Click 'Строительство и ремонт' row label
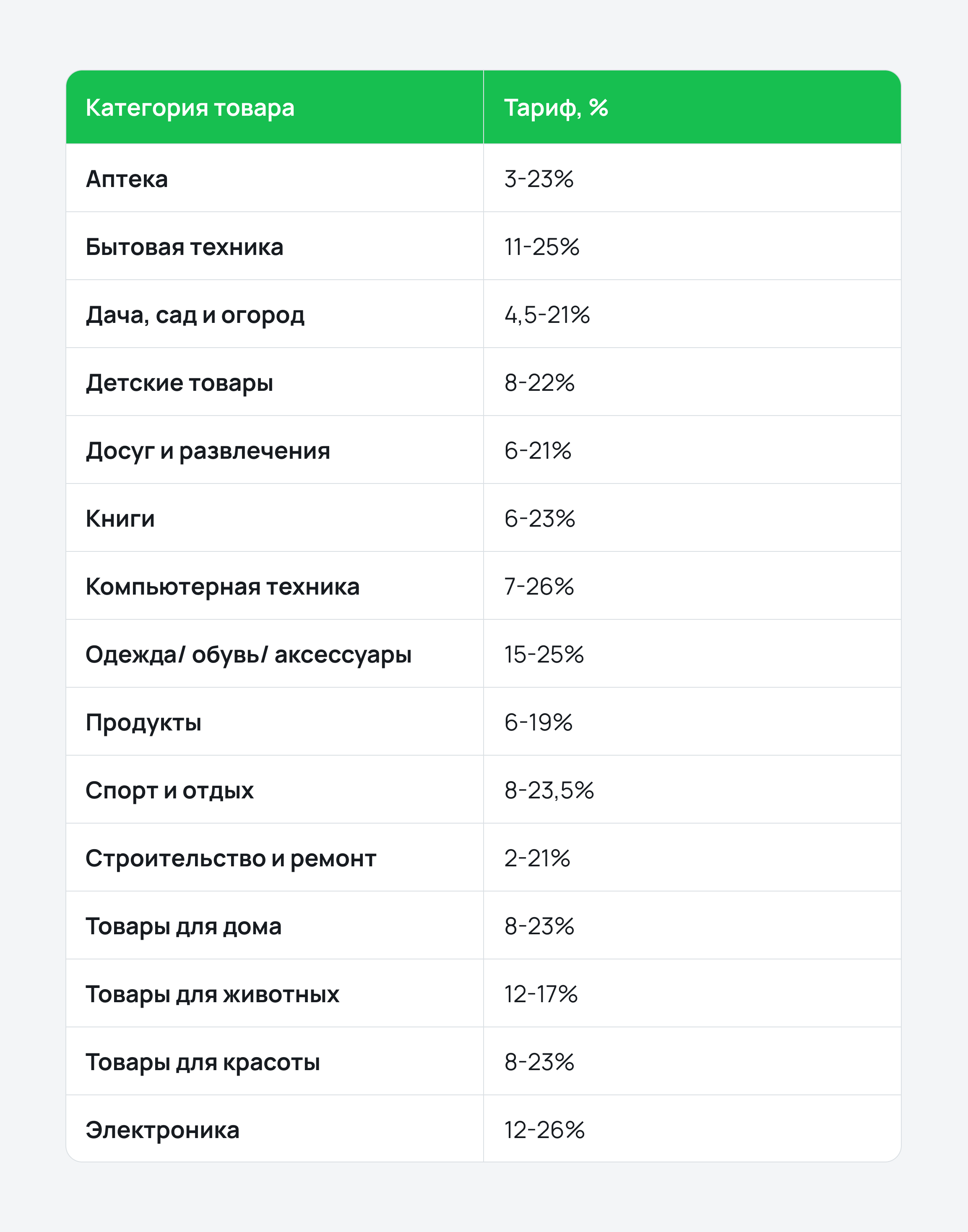968x1232 pixels. [231, 858]
